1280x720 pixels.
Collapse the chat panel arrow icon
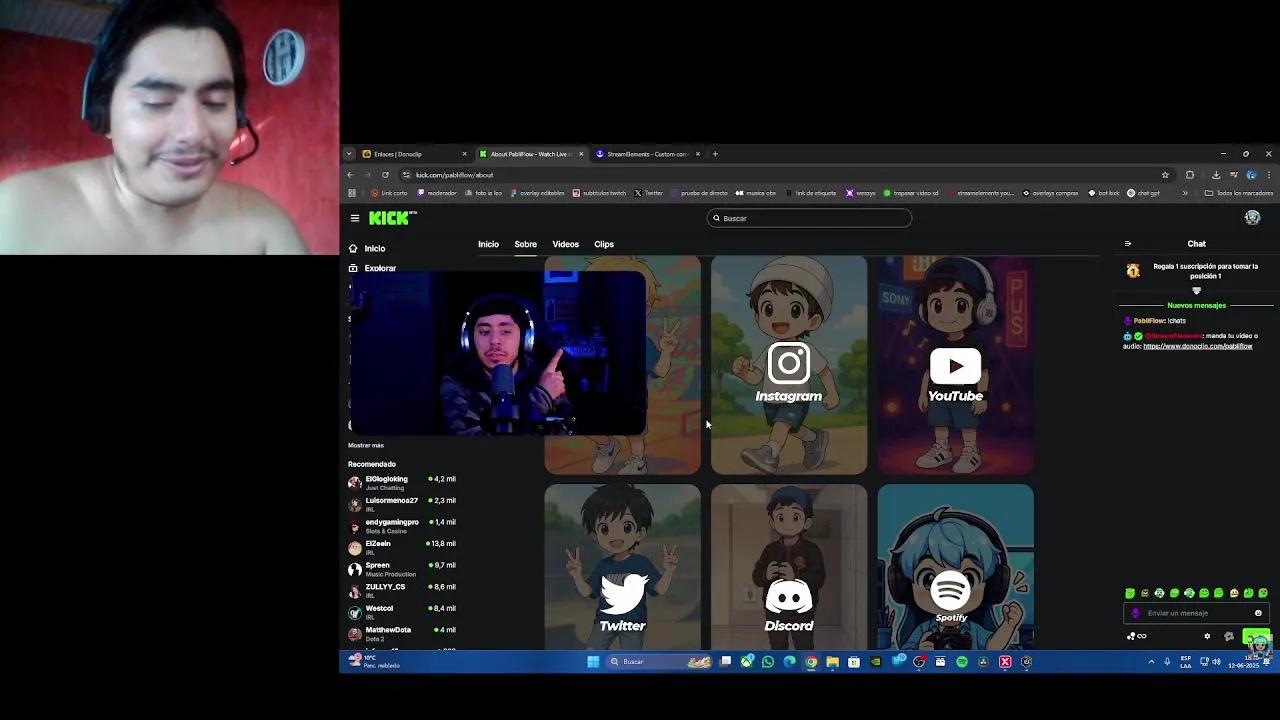1128,243
